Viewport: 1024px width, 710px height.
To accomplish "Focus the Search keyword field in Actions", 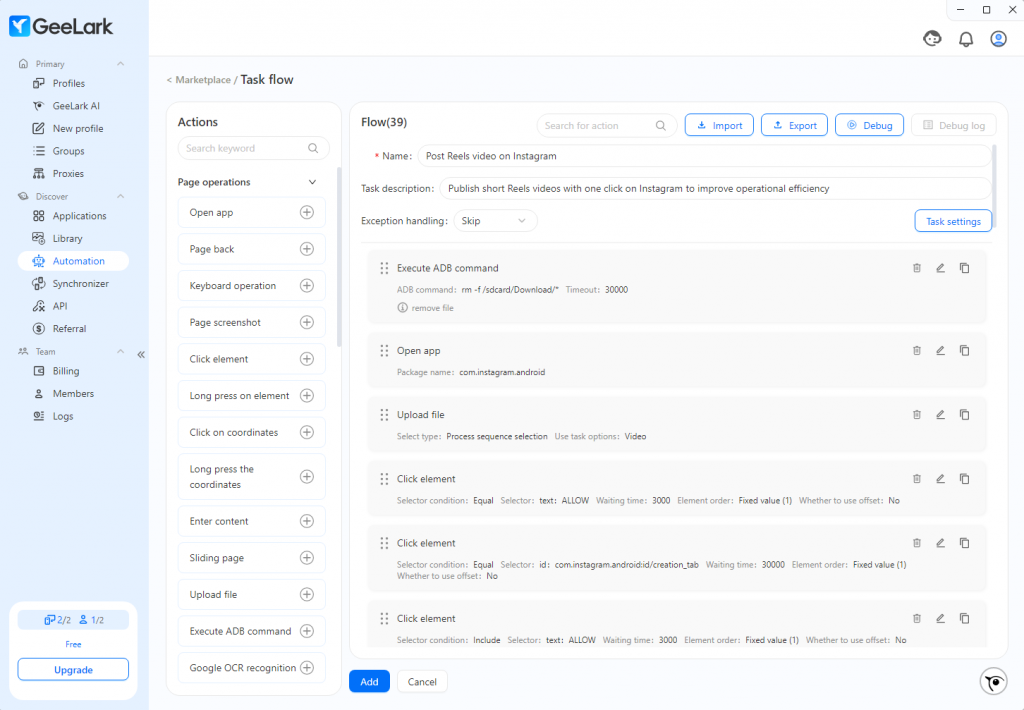I will click(x=253, y=148).
